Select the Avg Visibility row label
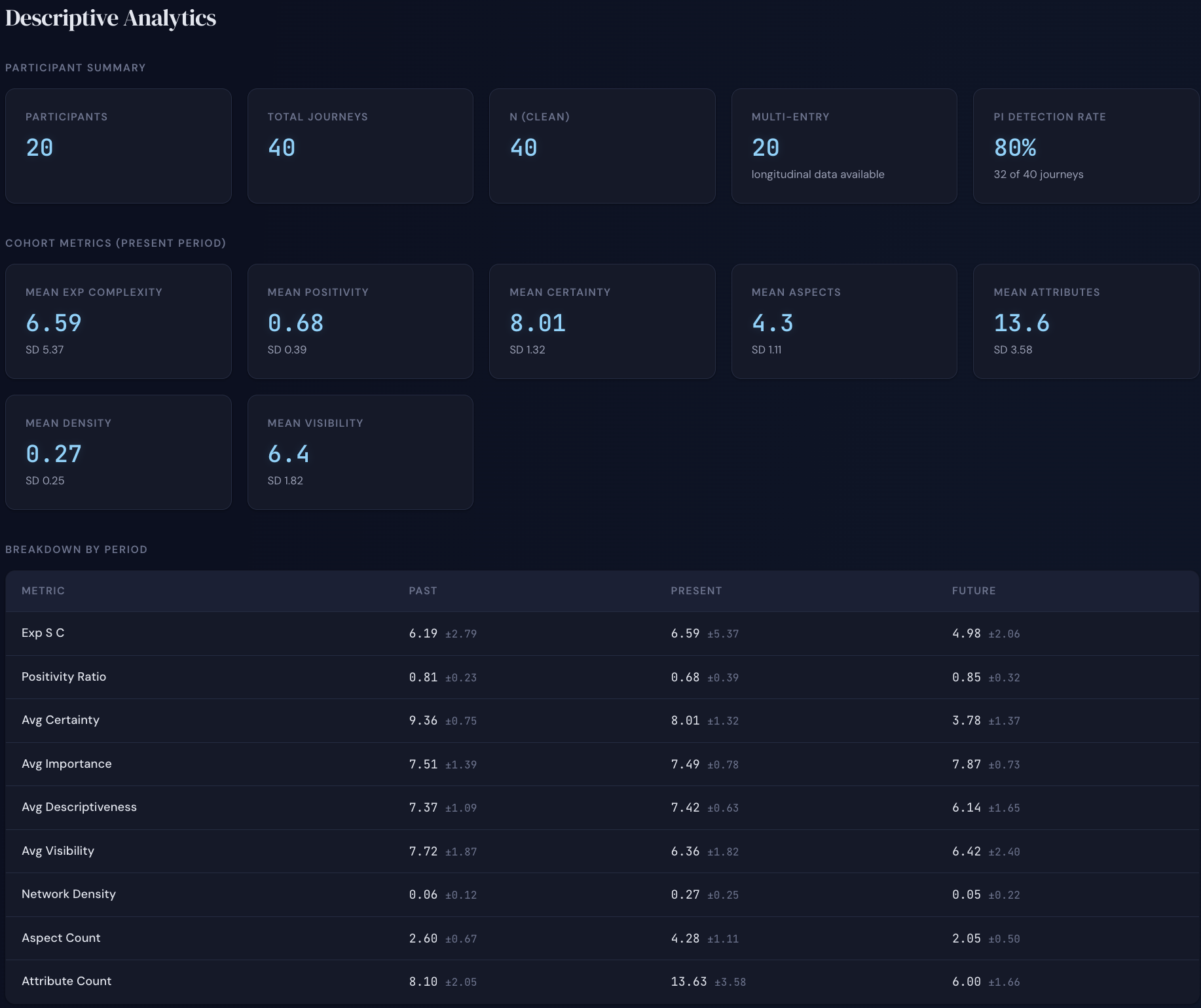The height and width of the screenshot is (1008, 1201). coord(58,851)
